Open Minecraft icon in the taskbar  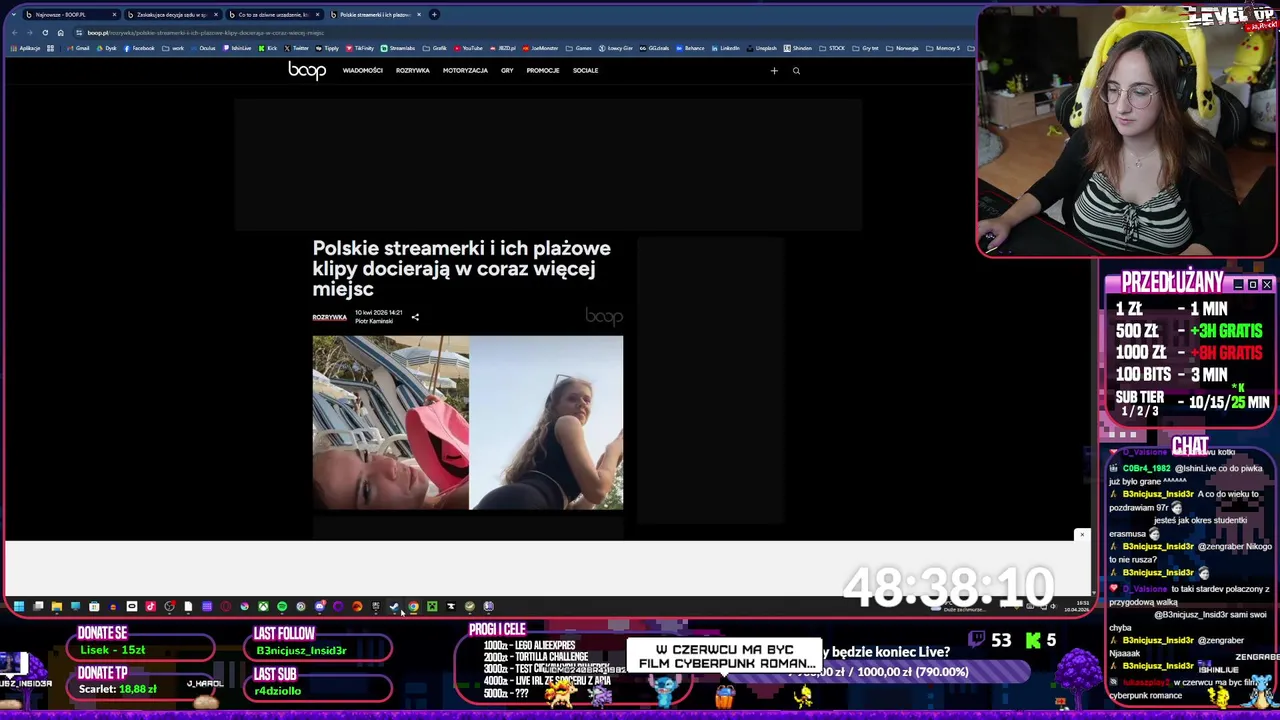pos(432,606)
